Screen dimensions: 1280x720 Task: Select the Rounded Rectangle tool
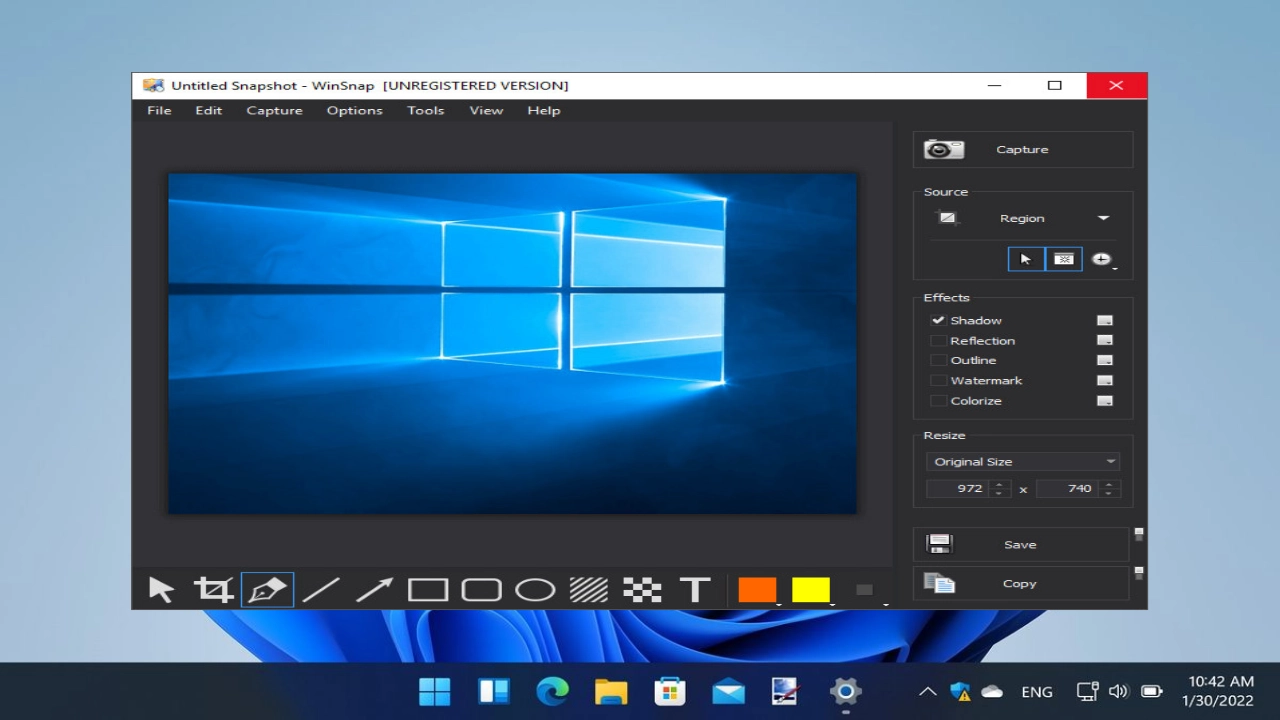[481, 590]
